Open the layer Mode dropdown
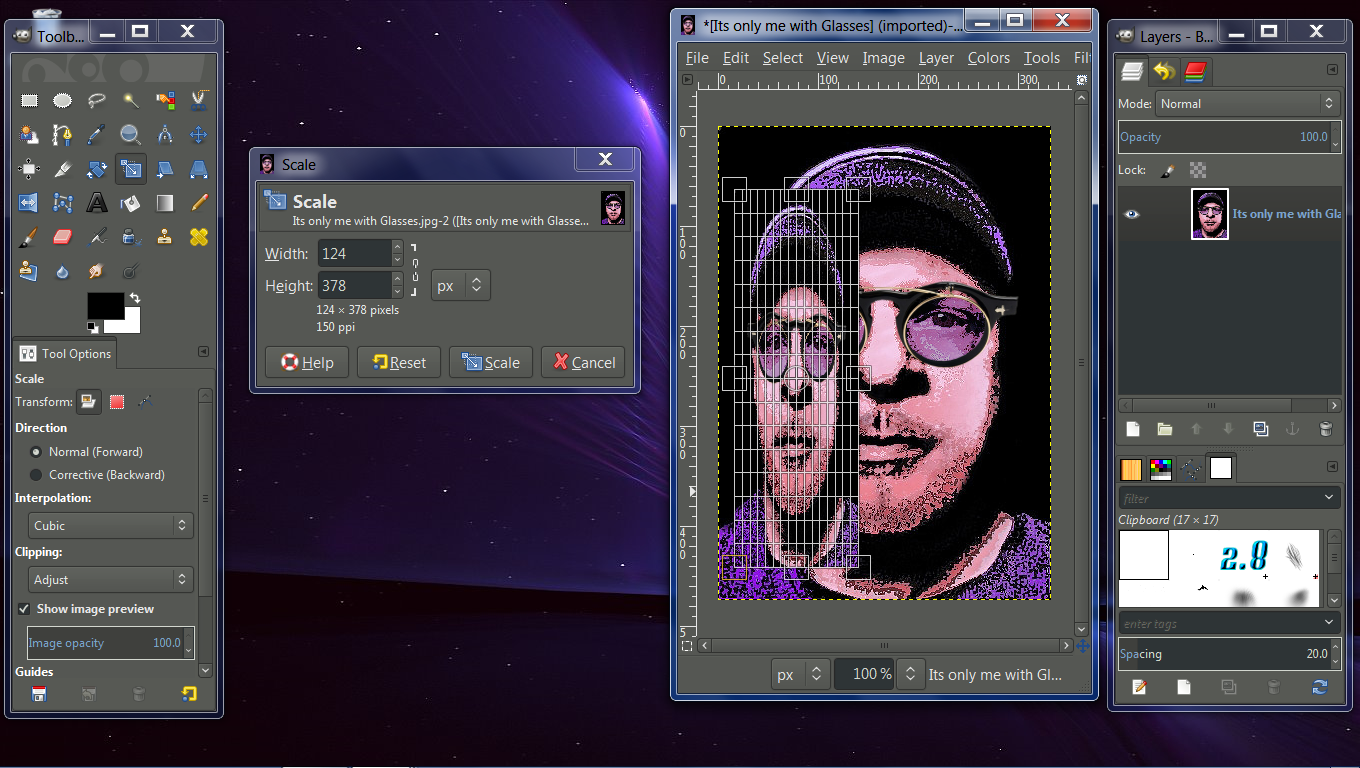 (x=1246, y=103)
